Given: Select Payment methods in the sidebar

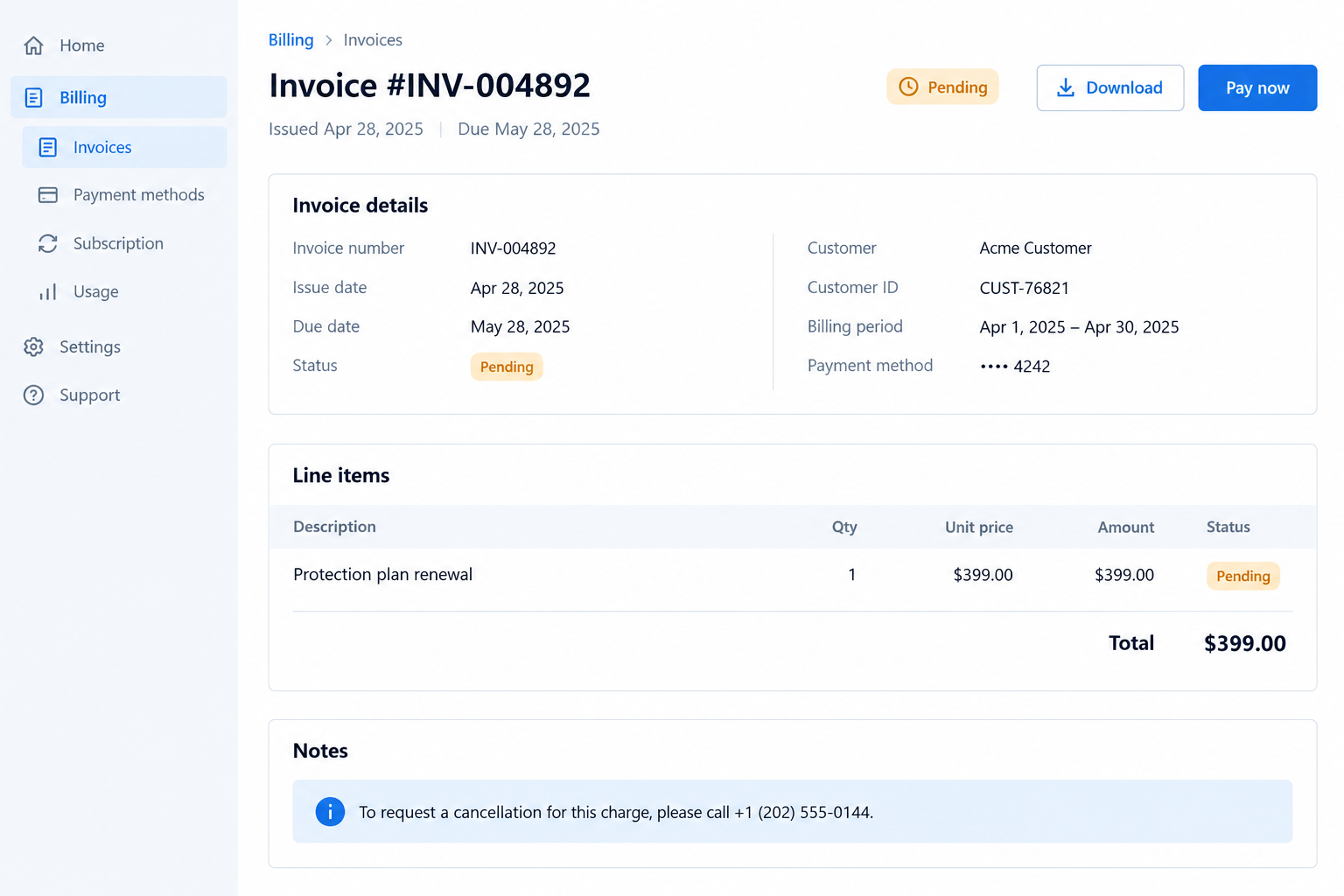Looking at the screenshot, I should [x=124, y=195].
